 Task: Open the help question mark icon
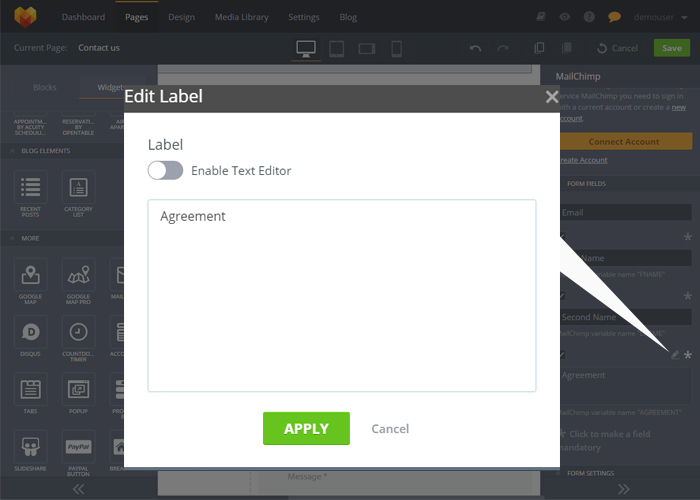[x=589, y=17]
